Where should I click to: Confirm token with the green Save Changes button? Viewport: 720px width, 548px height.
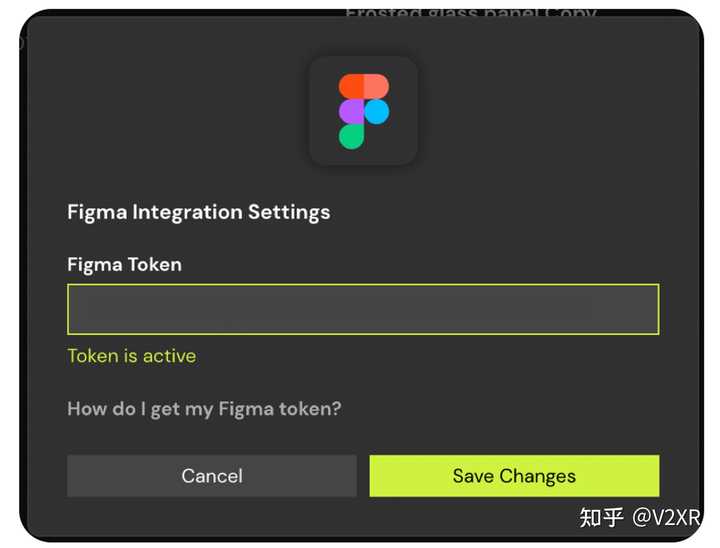tap(514, 476)
